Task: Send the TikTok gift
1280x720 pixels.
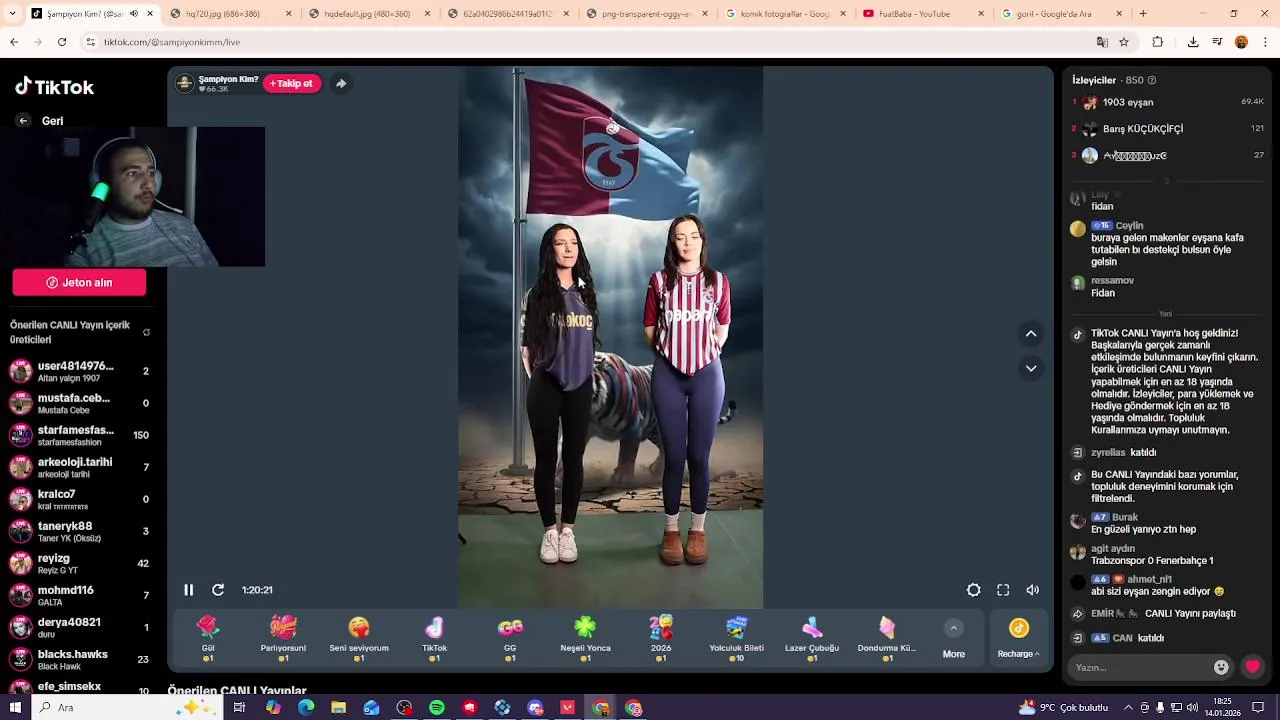Action: (x=434, y=637)
